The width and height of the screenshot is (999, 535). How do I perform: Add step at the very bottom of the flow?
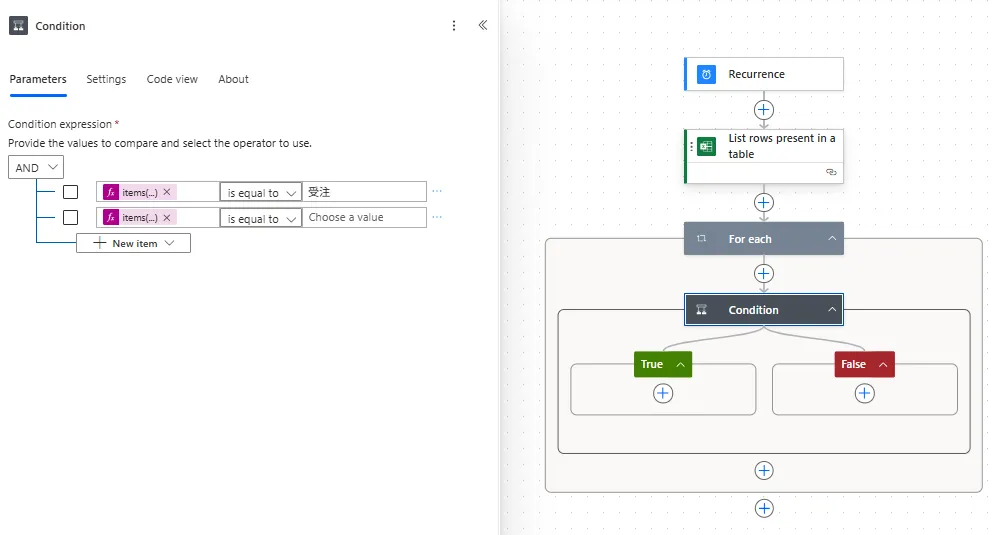pyautogui.click(x=764, y=508)
